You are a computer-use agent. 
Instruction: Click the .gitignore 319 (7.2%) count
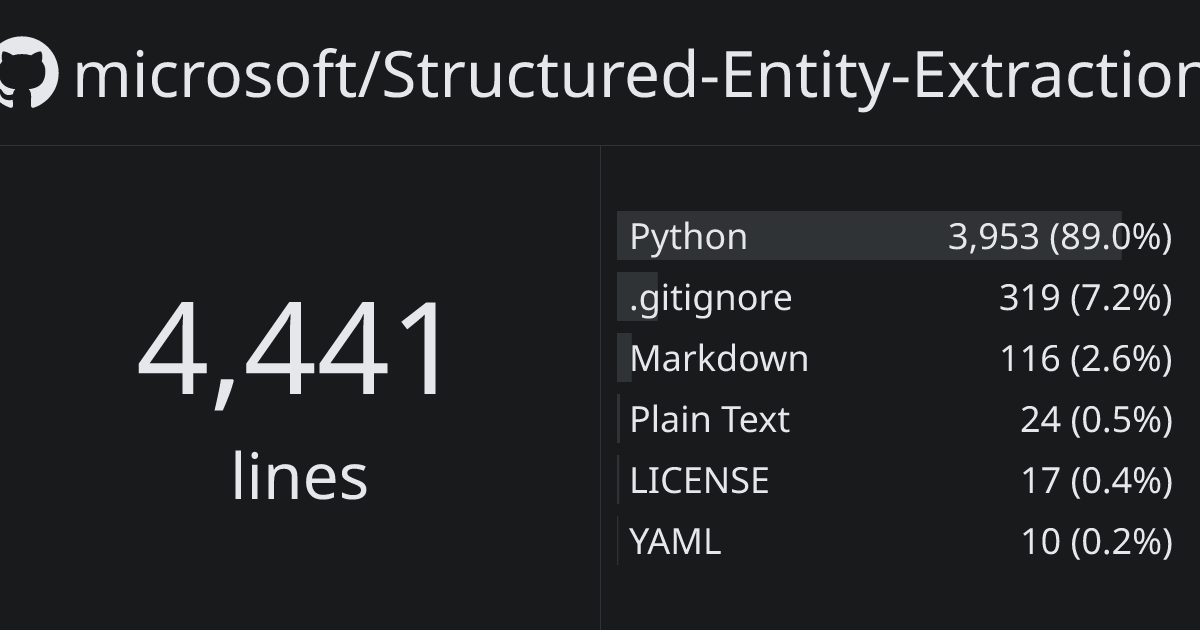pos(1085,298)
